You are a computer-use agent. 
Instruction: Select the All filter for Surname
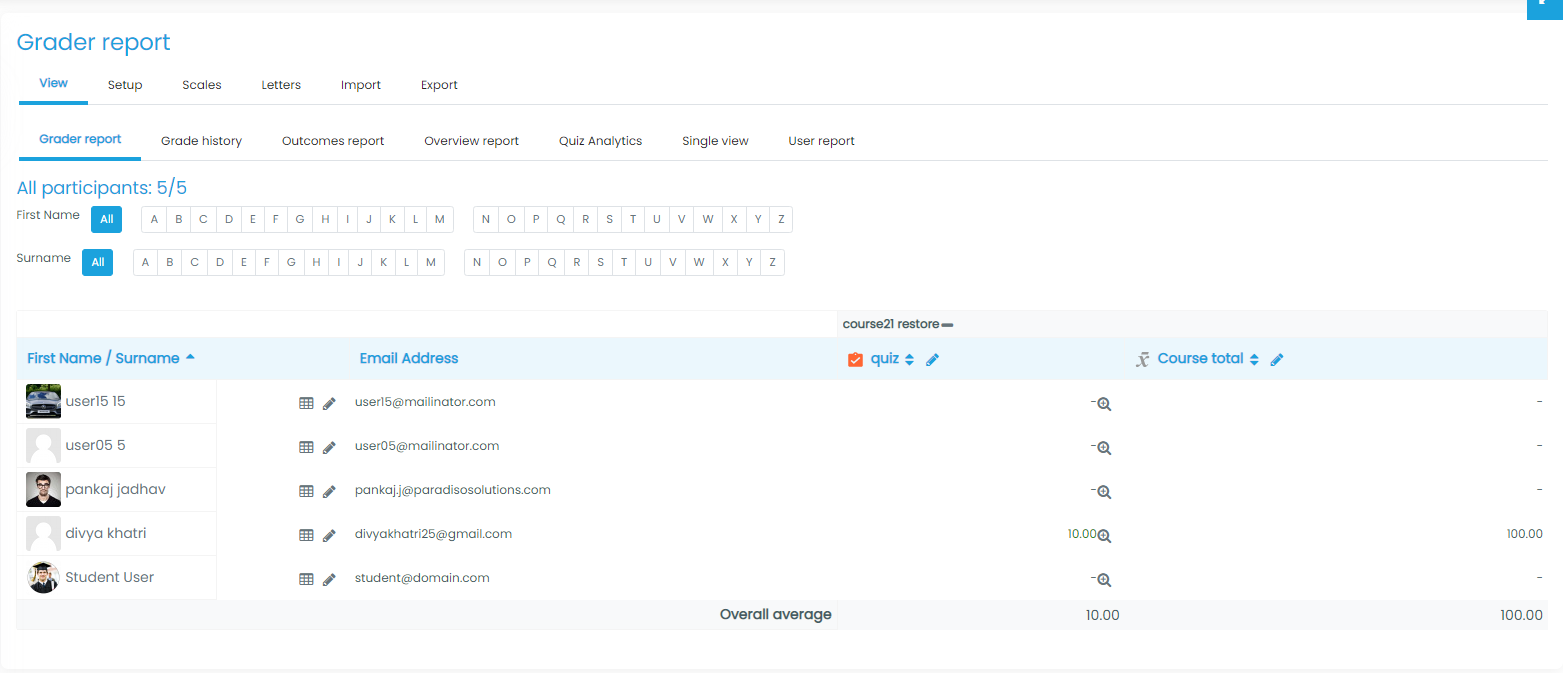click(98, 262)
